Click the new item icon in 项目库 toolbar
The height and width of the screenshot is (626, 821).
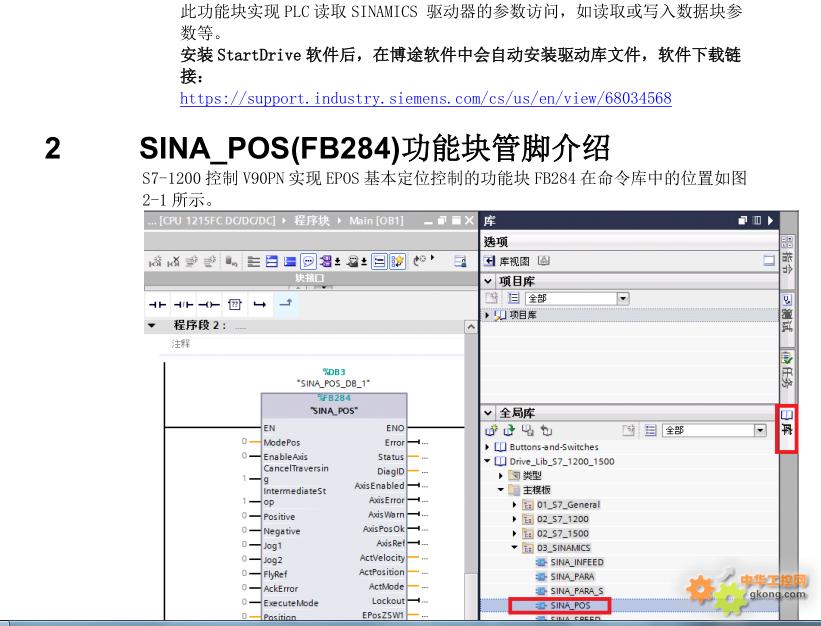tap(491, 298)
